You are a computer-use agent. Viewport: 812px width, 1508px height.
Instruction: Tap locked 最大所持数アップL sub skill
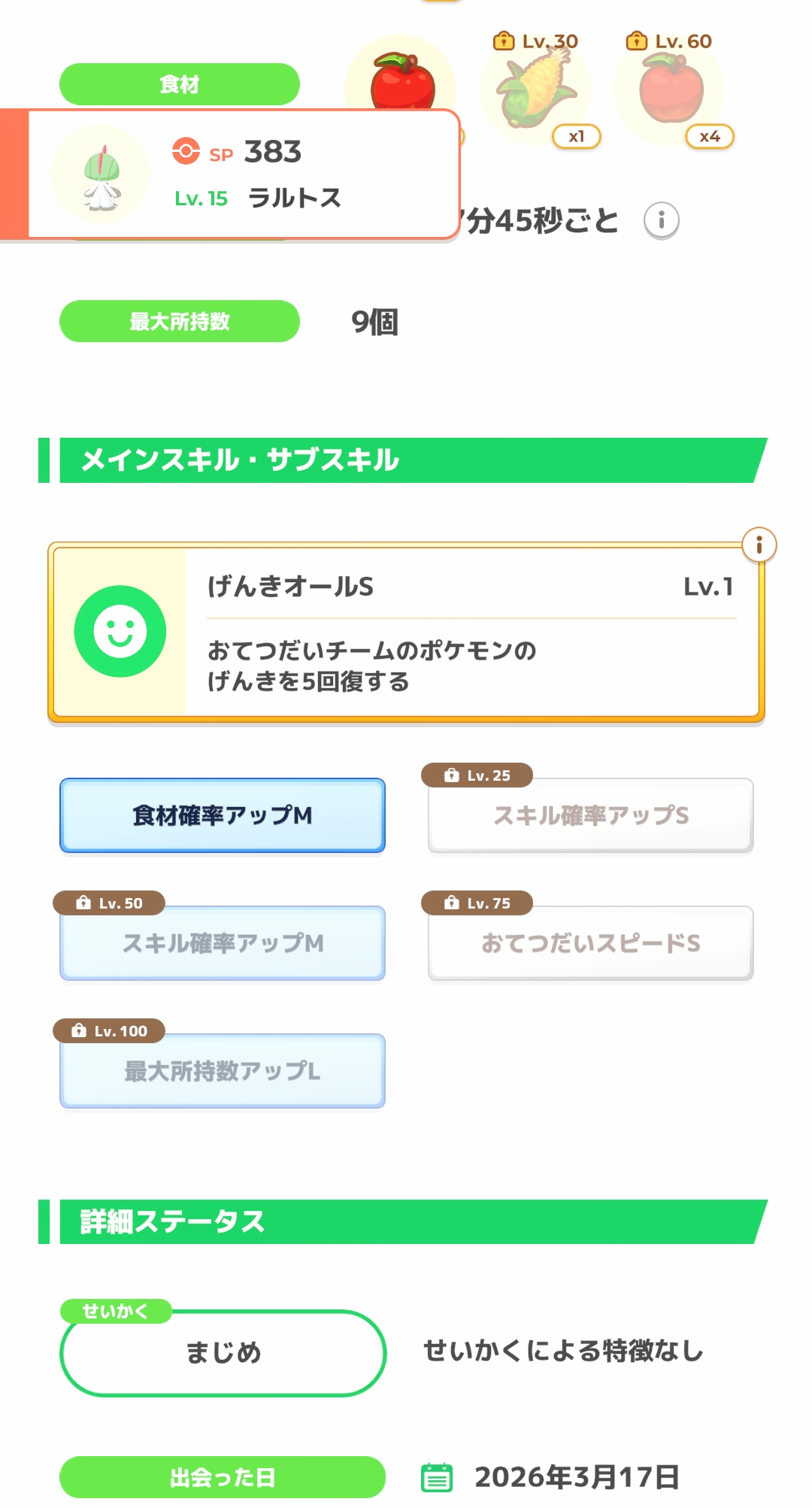(223, 1071)
